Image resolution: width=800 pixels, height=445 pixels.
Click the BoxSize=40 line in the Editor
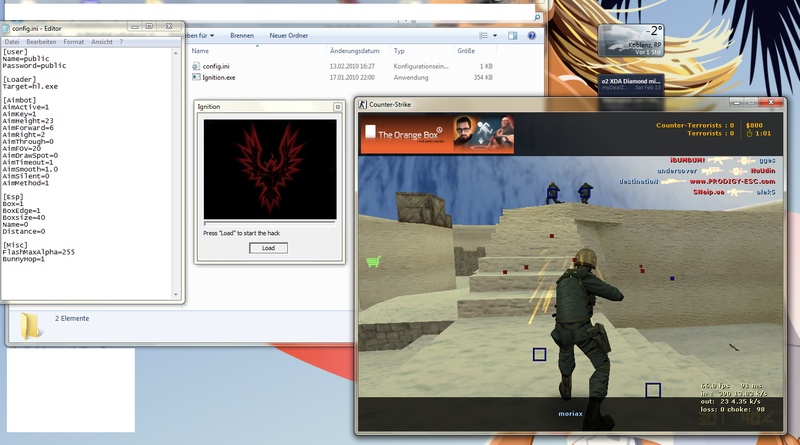pos(24,217)
